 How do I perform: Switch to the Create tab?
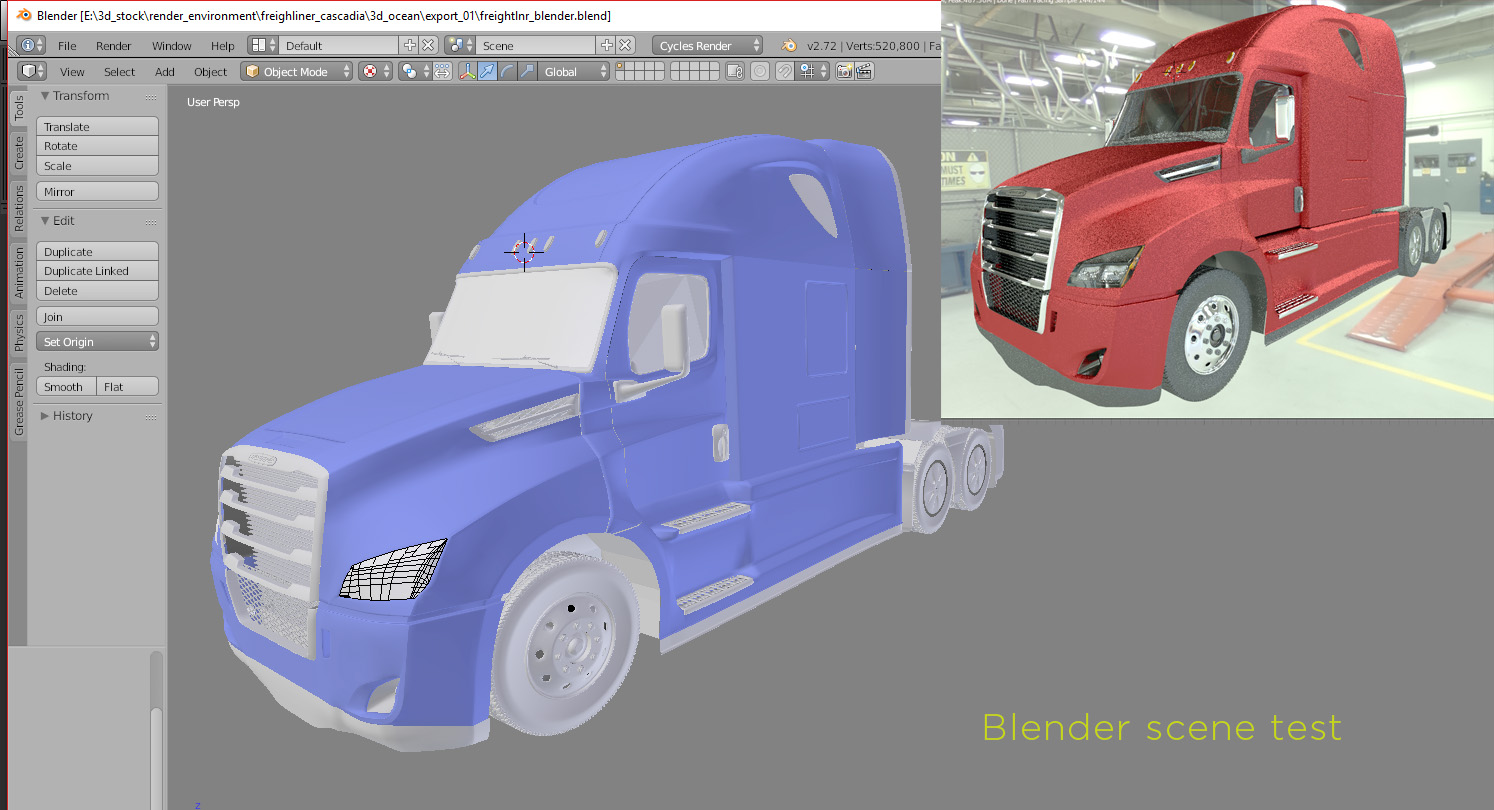pyautogui.click(x=18, y=153)
